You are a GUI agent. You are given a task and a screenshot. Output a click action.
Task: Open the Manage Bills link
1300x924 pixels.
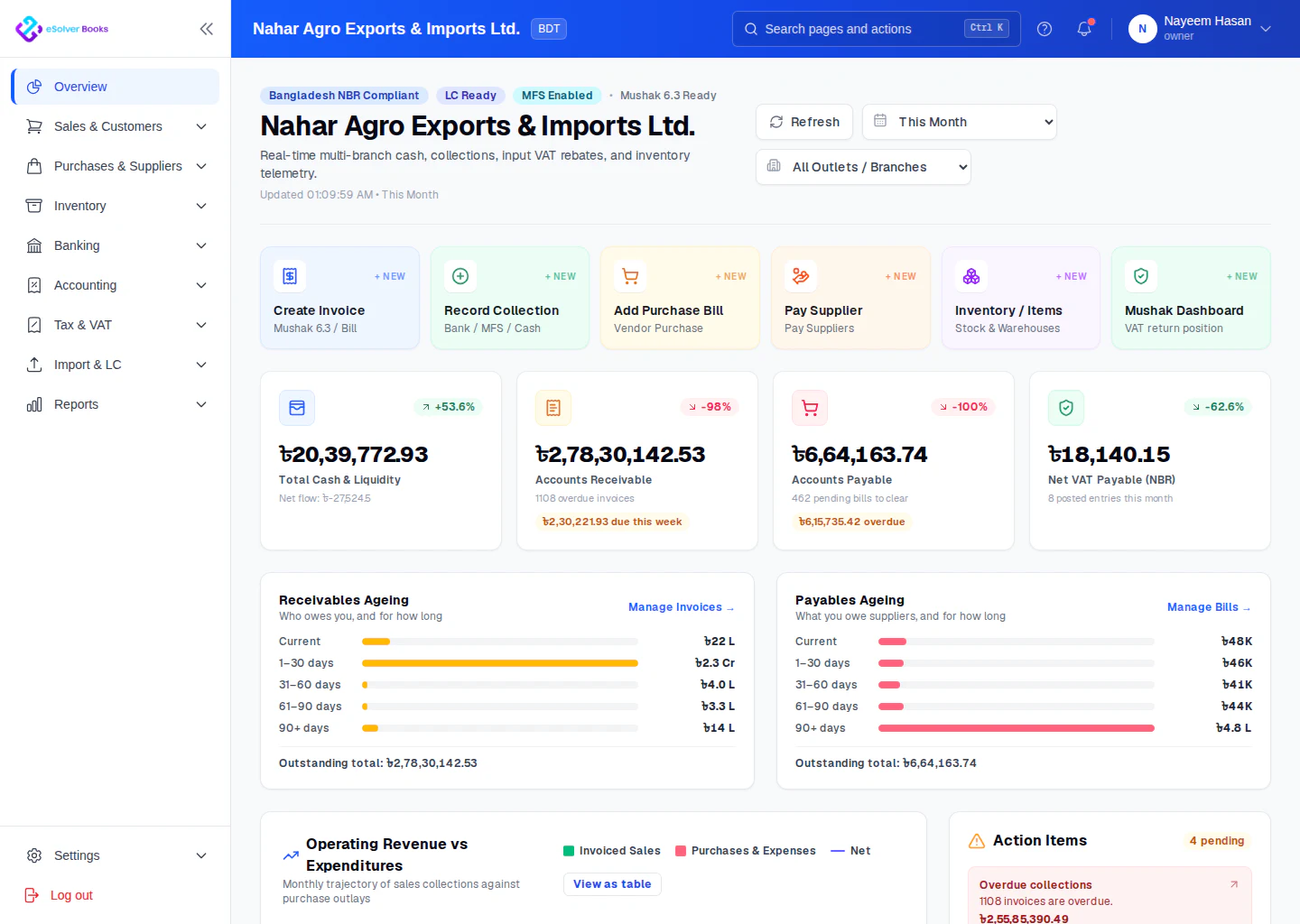point(1209,607)
